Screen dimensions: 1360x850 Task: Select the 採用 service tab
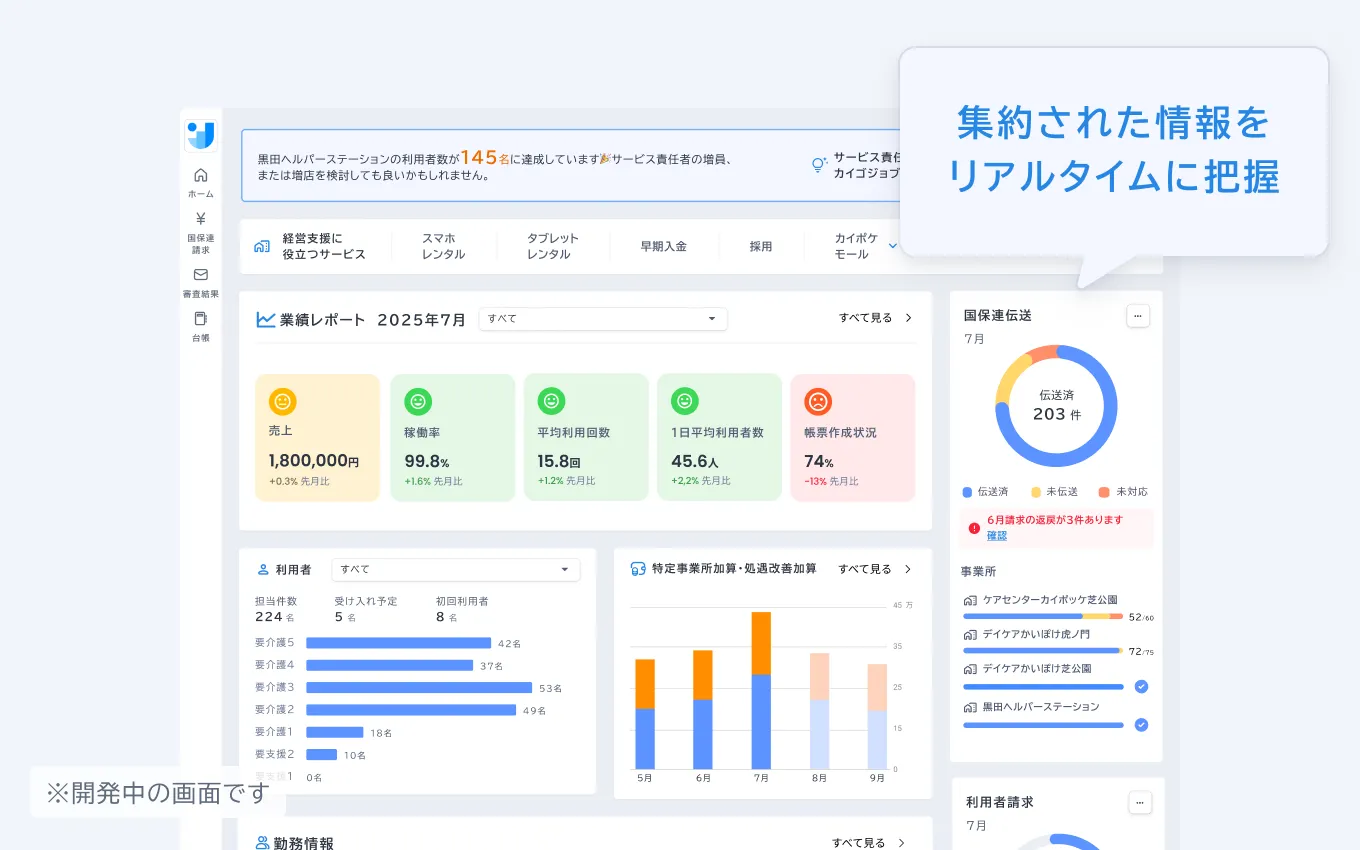(x=761, y=246)
